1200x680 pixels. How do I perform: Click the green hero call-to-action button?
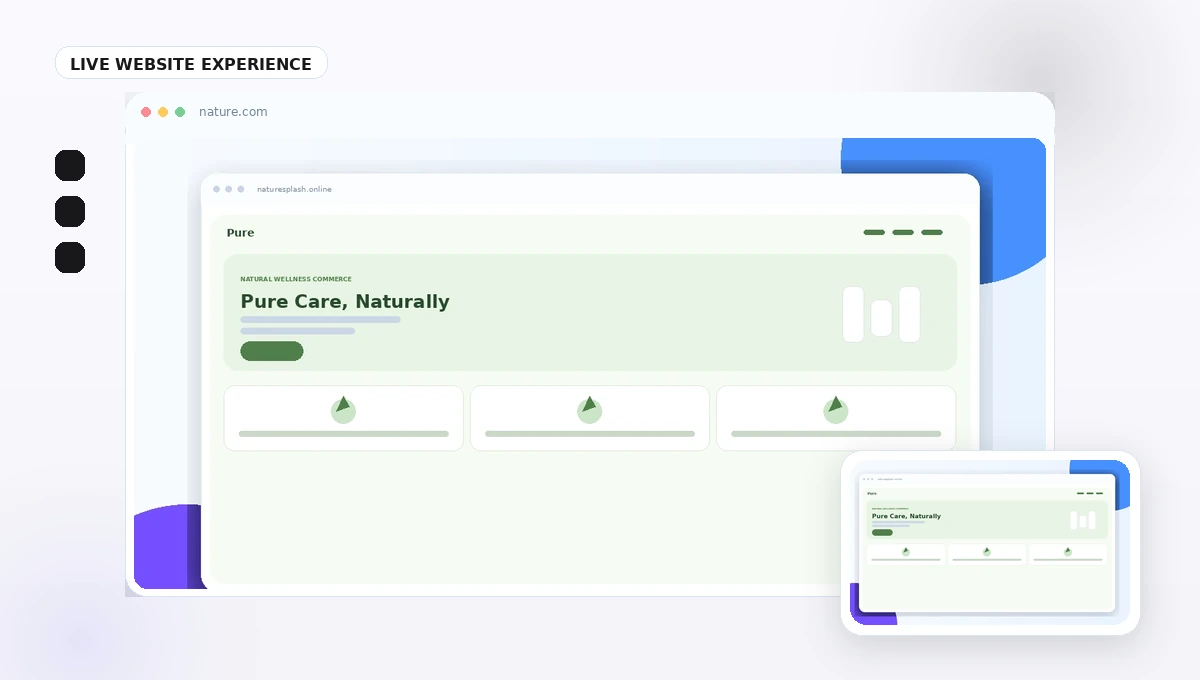click(x=272, y=351)
